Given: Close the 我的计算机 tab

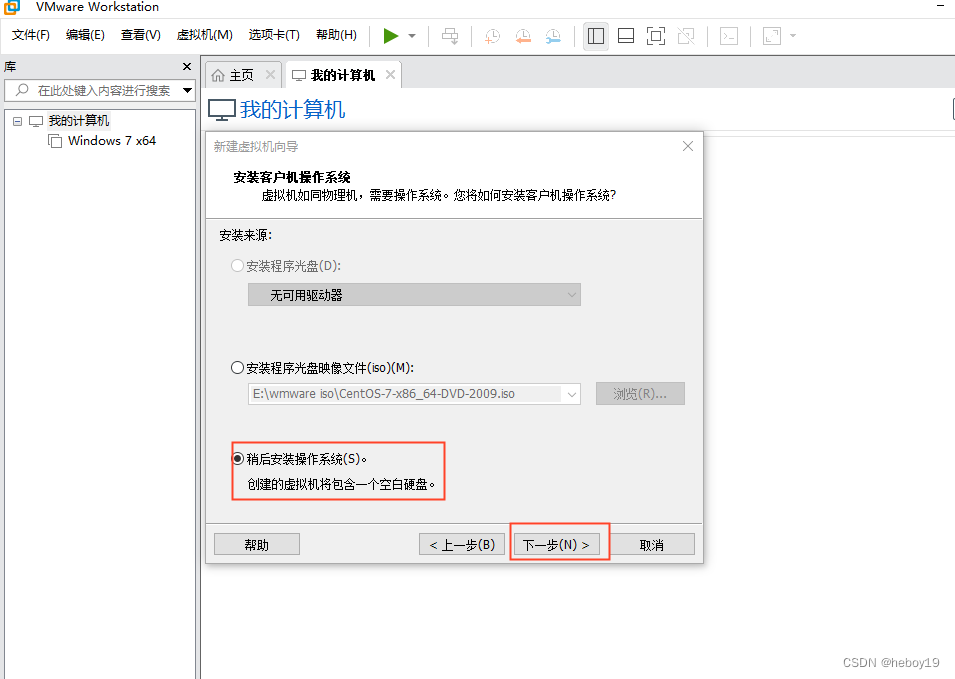Looking at the screenshot, I should [390, 74].
